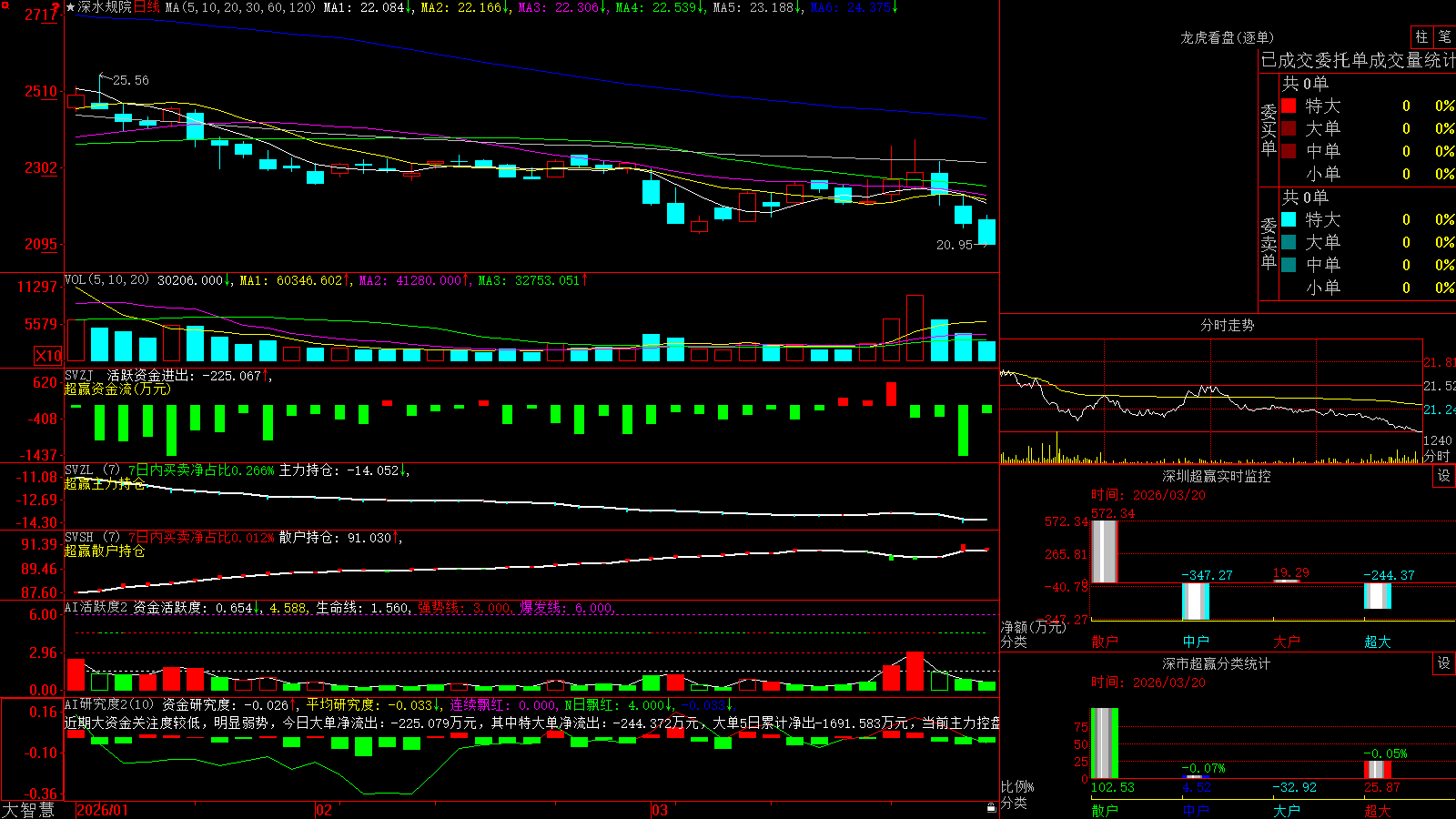This screenshot has width=1456, height=819.
Task: Click the -32.92 value in 分类统计
Action: (x=1295, y=787)
